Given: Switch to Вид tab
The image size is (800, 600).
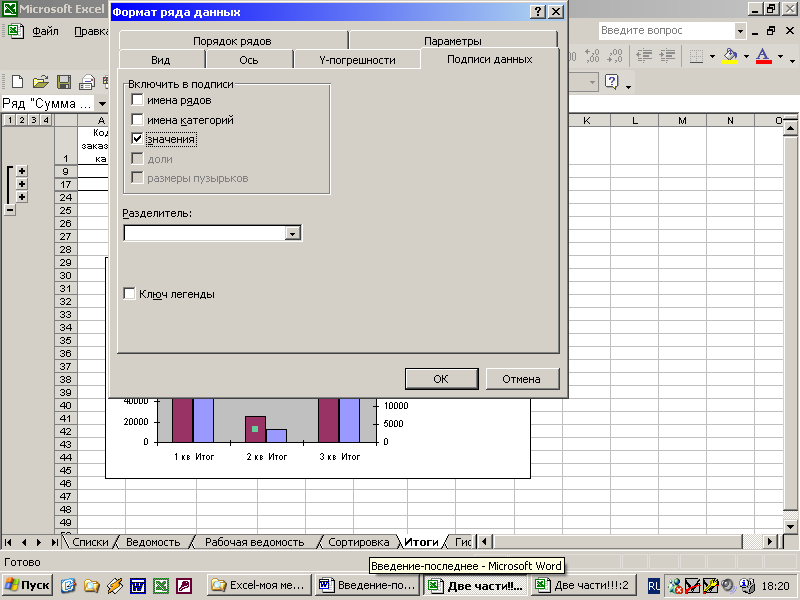Looking at the screenshot, I should 161,60.
